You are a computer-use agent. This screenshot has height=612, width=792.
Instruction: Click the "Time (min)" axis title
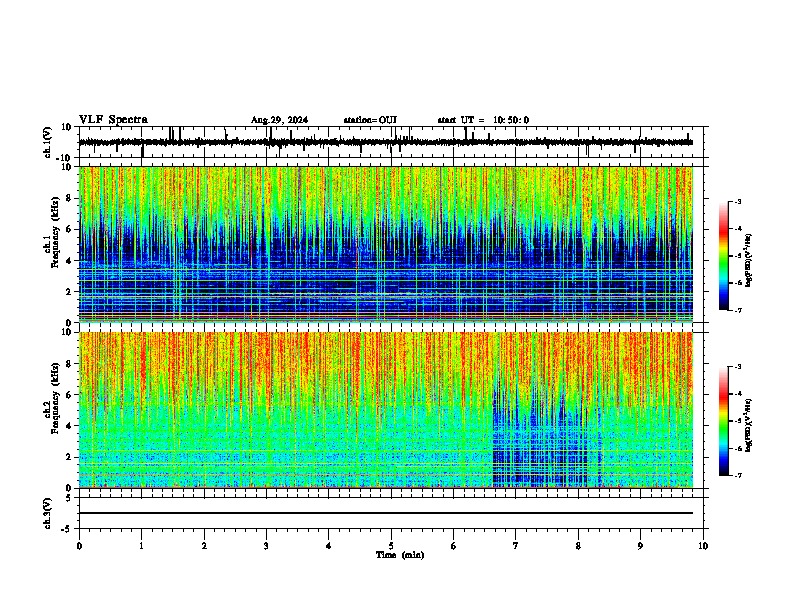400,555
